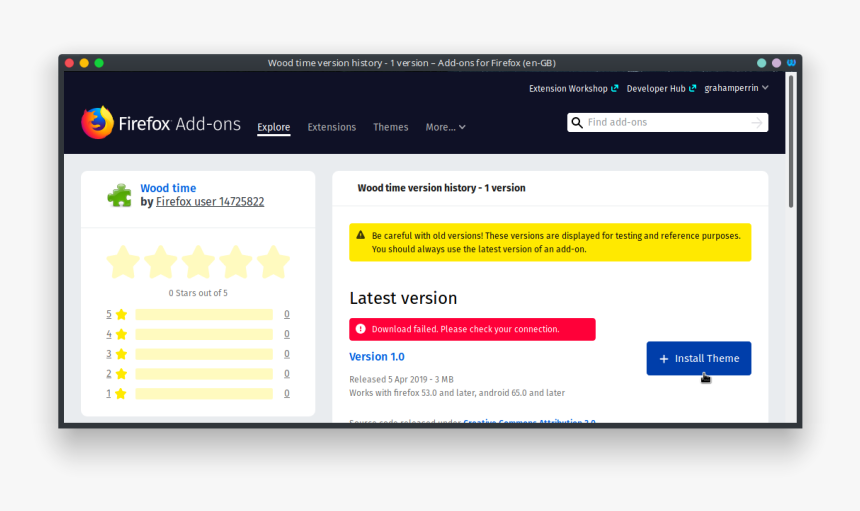Go to the Themes section

[x=391, y=127]
